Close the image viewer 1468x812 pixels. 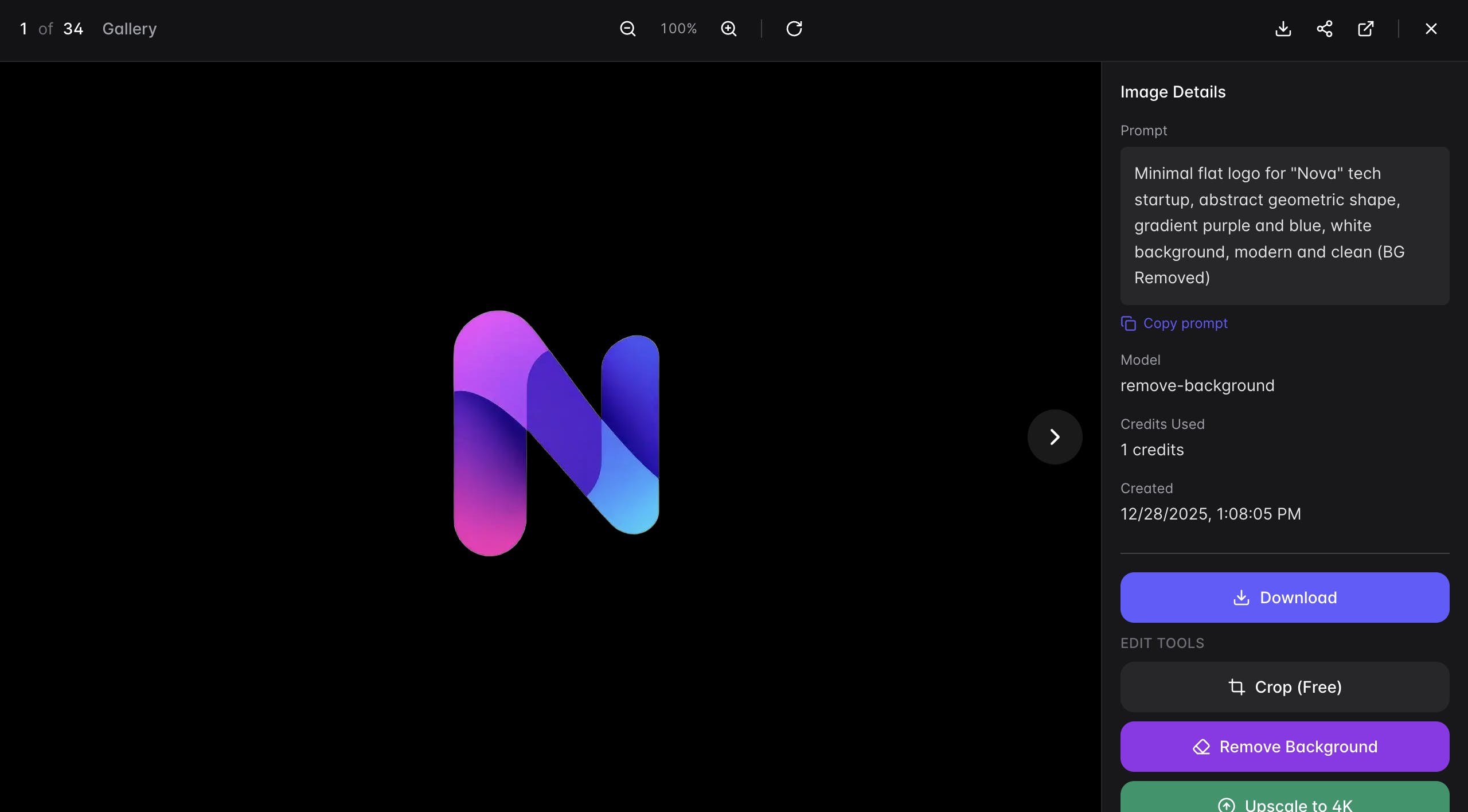1431,29
